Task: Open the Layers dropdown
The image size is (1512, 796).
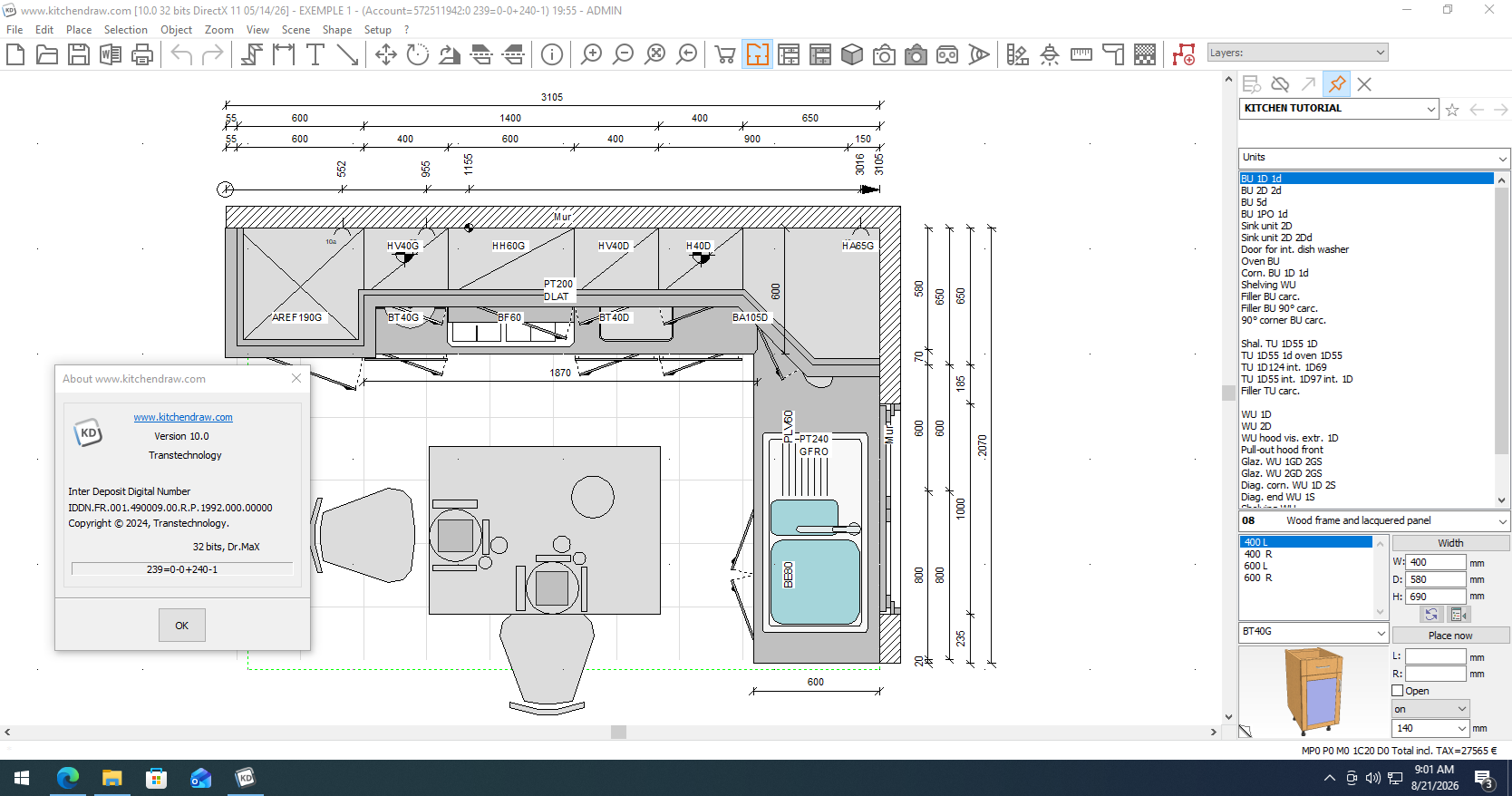Action: click(x=1298, y=53)
